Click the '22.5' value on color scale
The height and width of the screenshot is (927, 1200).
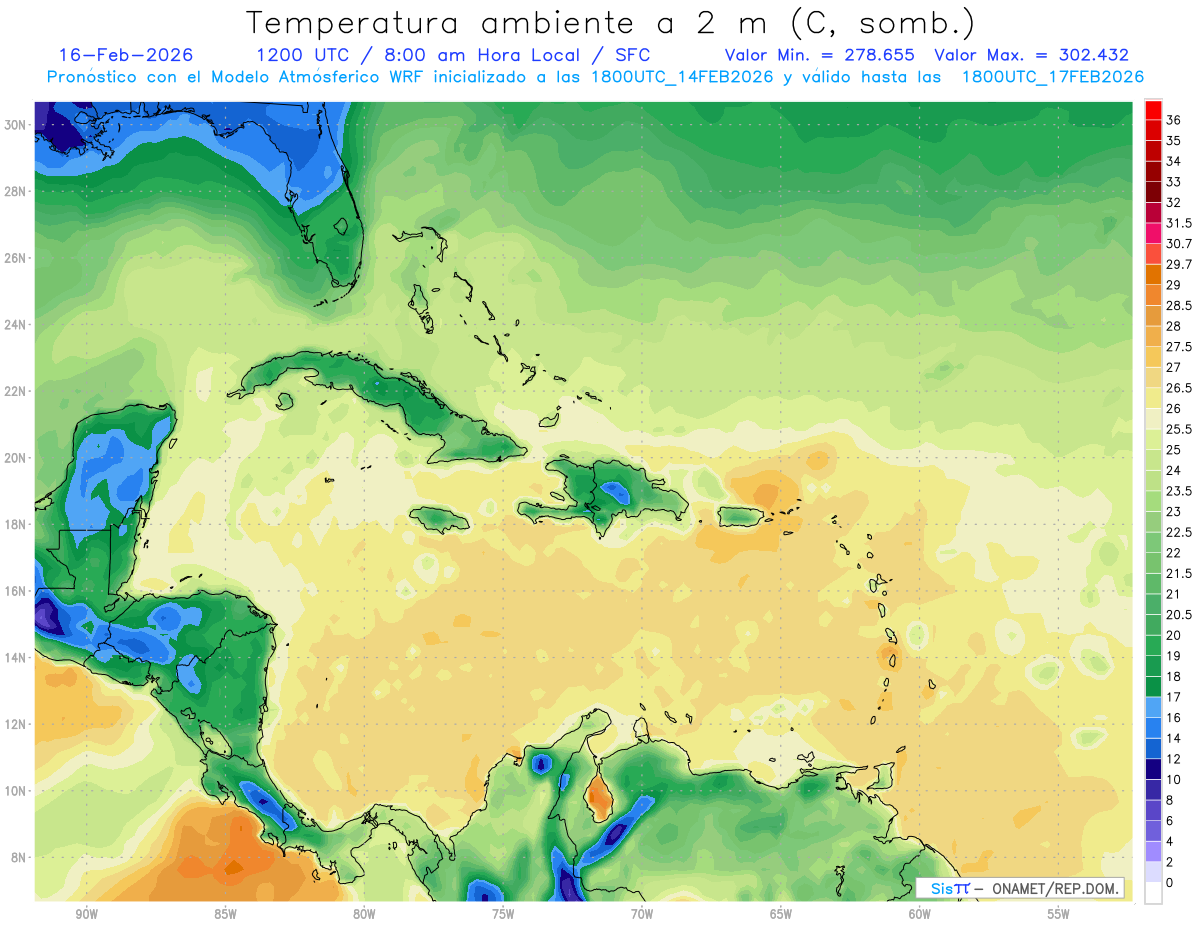coord(1179,532)
